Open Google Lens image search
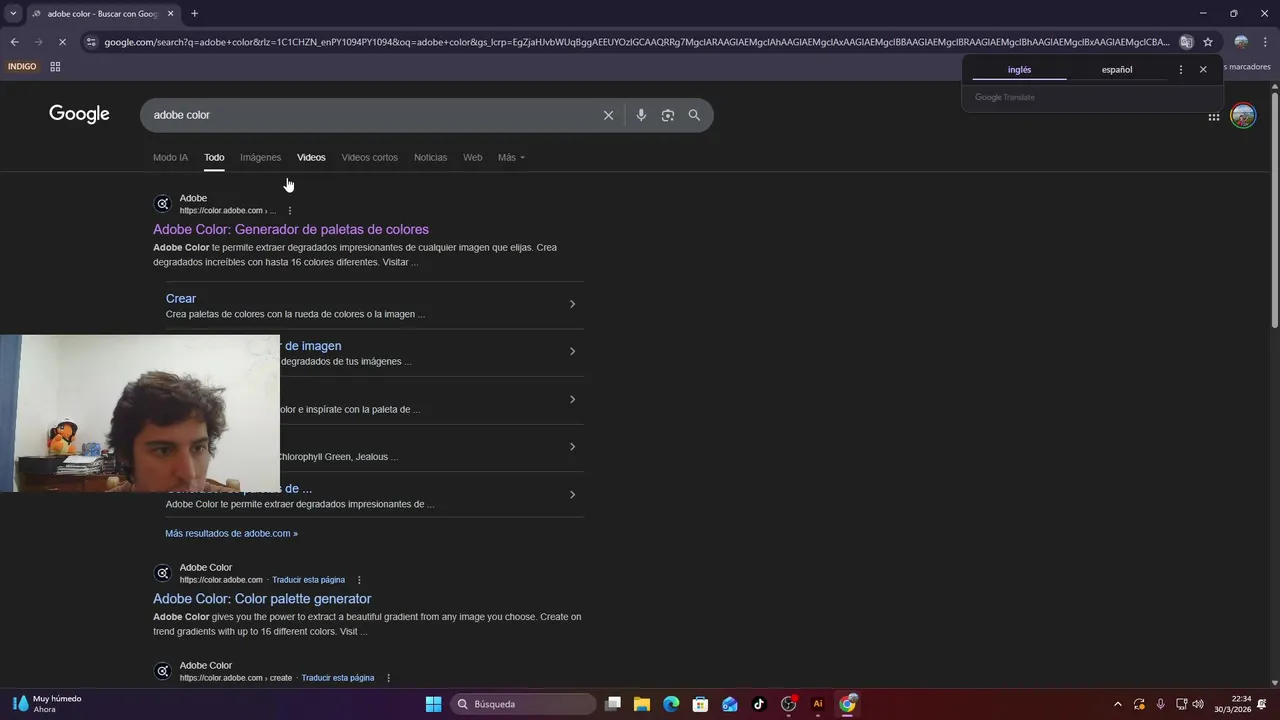Image resolution: width=1280 pixels, height=720 pixels. [668, 115]
